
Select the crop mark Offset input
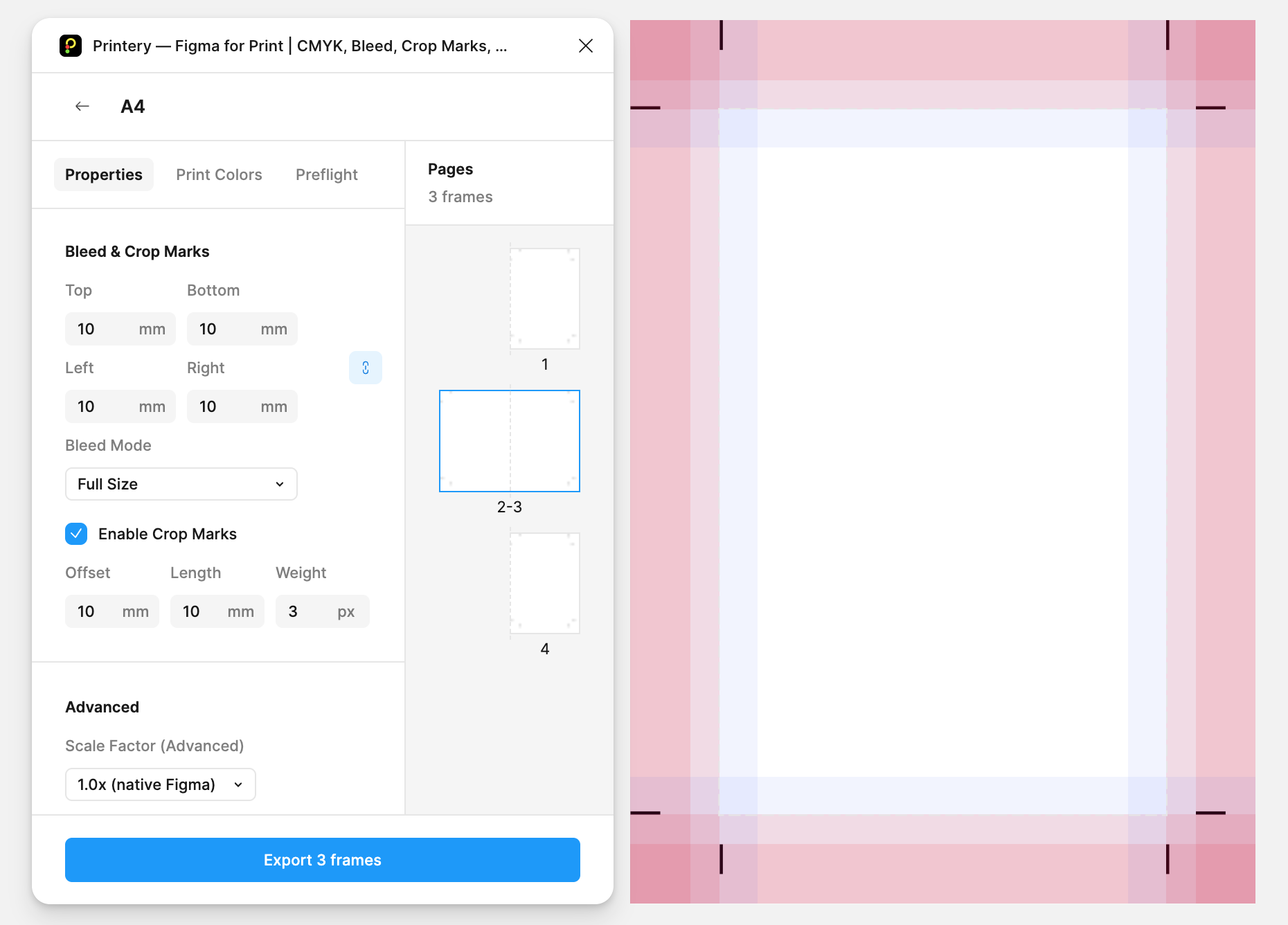(97, 611)
